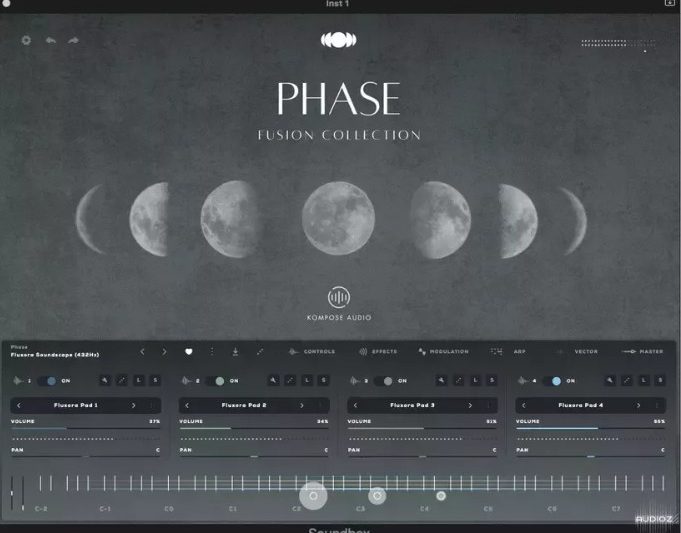The height and width of the screenshot is (533, 681).
Task: Open the Master tab
Action: 642,351
